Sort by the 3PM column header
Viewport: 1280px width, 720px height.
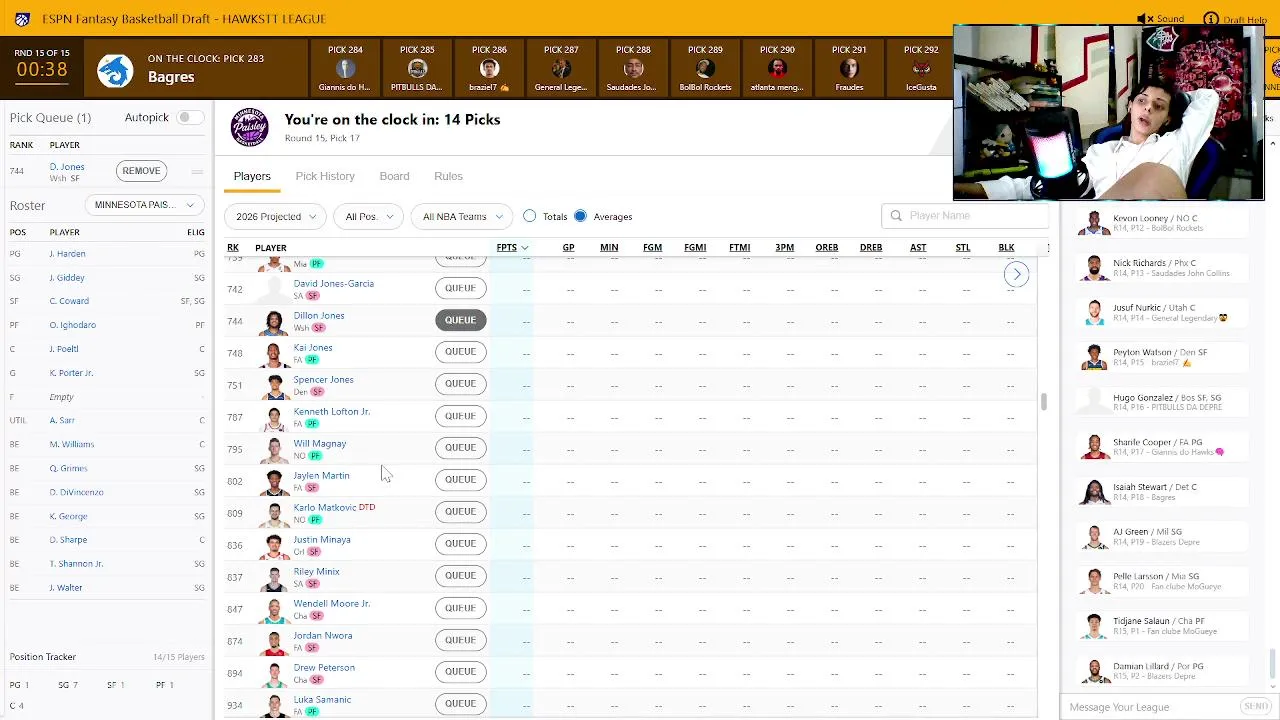click(x=784, y=248)
